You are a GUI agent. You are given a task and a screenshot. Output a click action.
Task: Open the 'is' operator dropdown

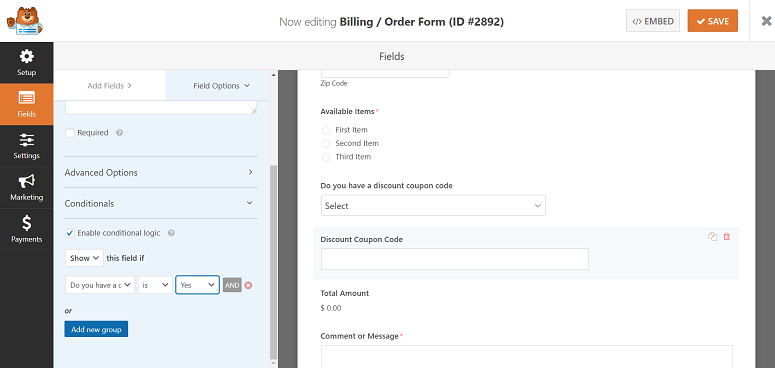click(155, 285)
